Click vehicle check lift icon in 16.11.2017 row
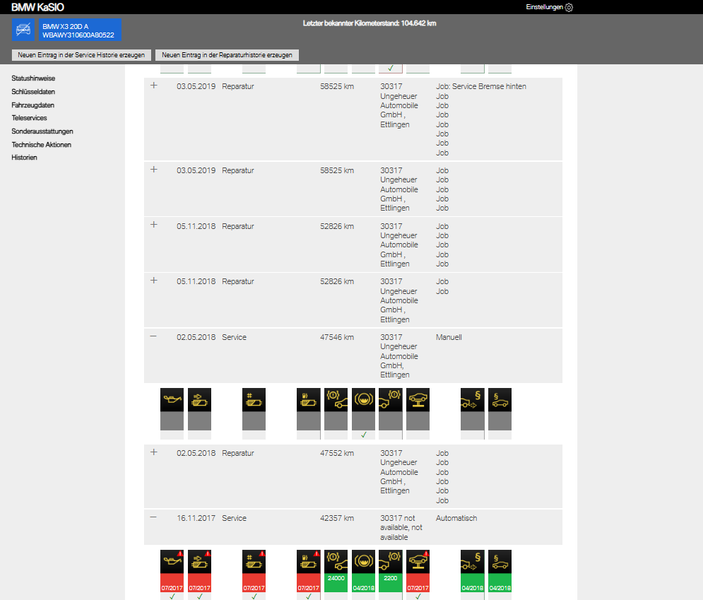Viewport: 703px width, 600px height. click(x=418, y=561)
